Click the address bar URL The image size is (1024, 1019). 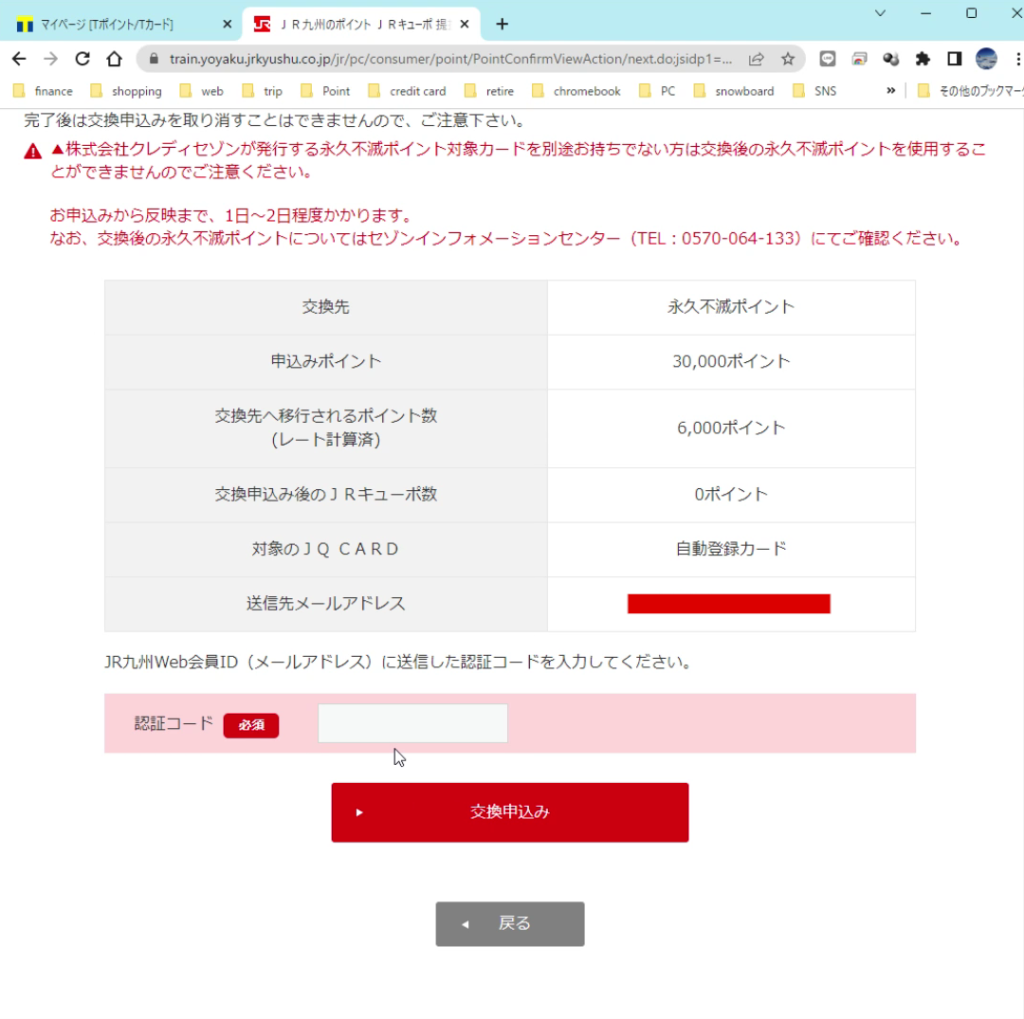451,59
